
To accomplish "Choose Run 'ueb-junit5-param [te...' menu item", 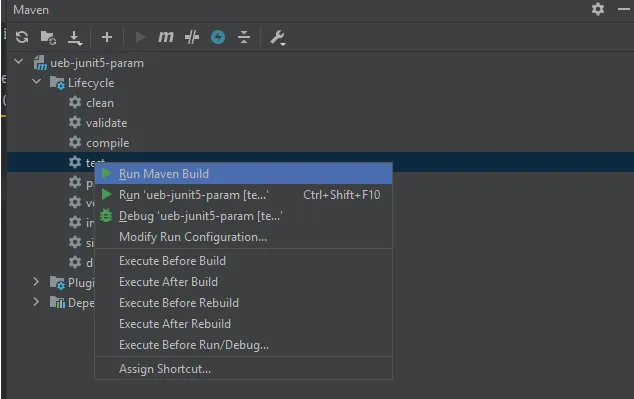I will 243,195.
